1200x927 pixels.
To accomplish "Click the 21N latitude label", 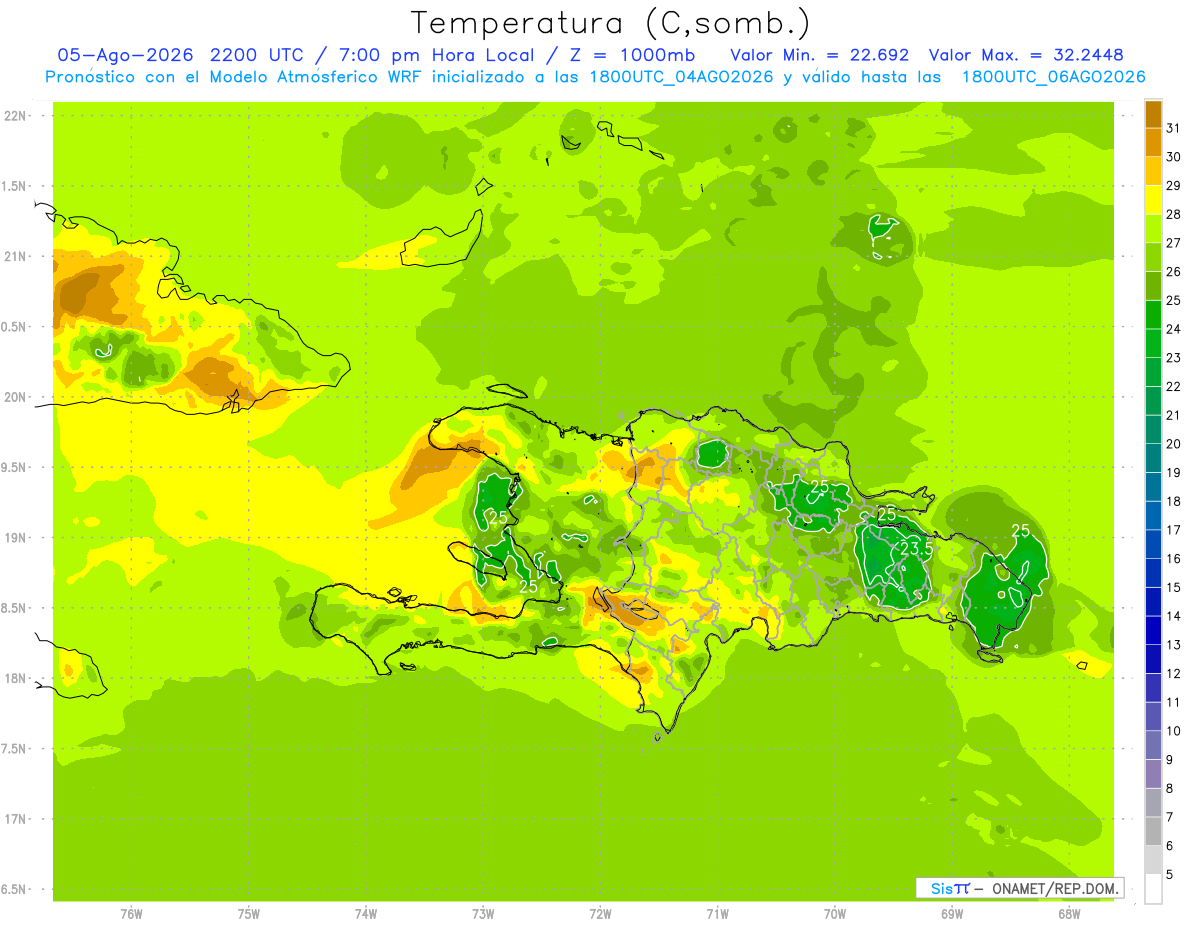I will [x=14, y=256].
